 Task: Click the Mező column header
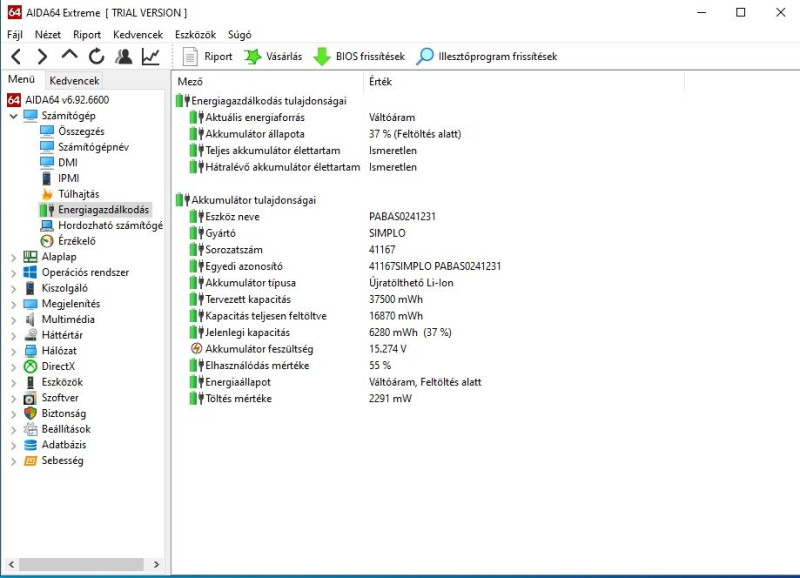(x=268, y=82)
